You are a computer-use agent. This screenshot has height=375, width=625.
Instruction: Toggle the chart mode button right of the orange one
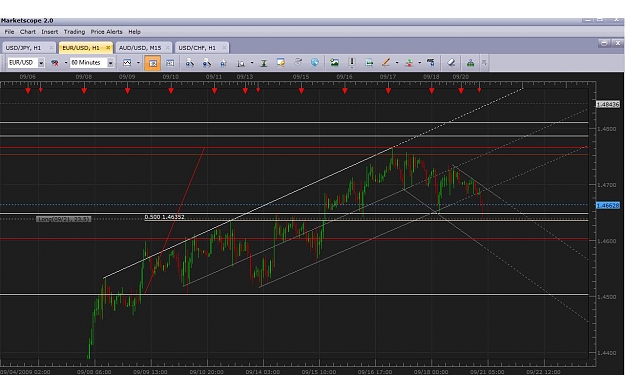[170, 63]
